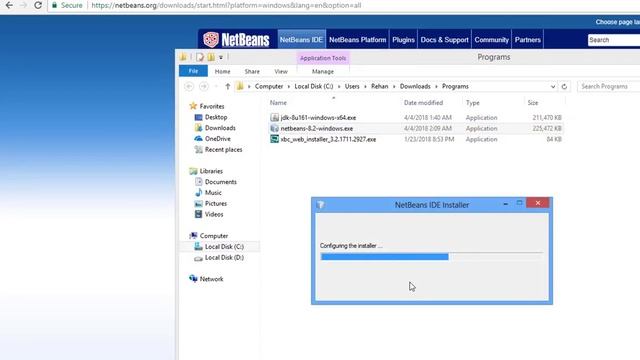Click the Explorer back navigation arrow
Screen dimensions: 640x360
pos(189,87)
